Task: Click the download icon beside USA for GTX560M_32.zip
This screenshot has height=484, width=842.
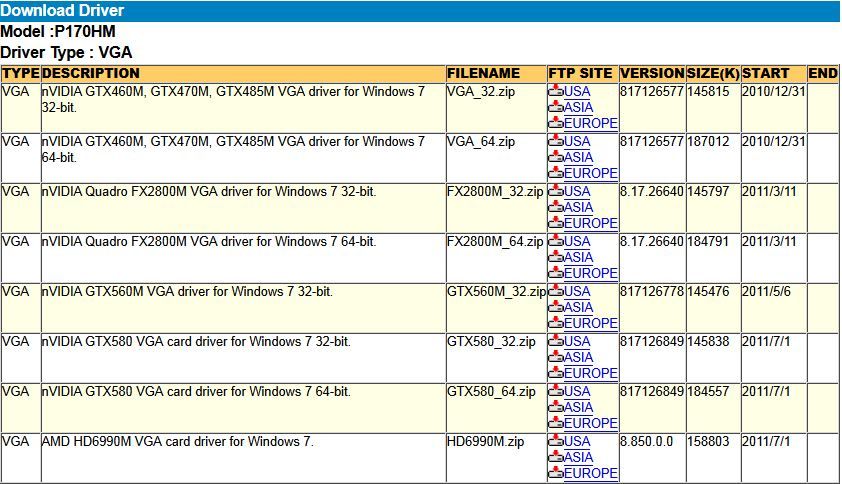Action: [x=555, y=291]
